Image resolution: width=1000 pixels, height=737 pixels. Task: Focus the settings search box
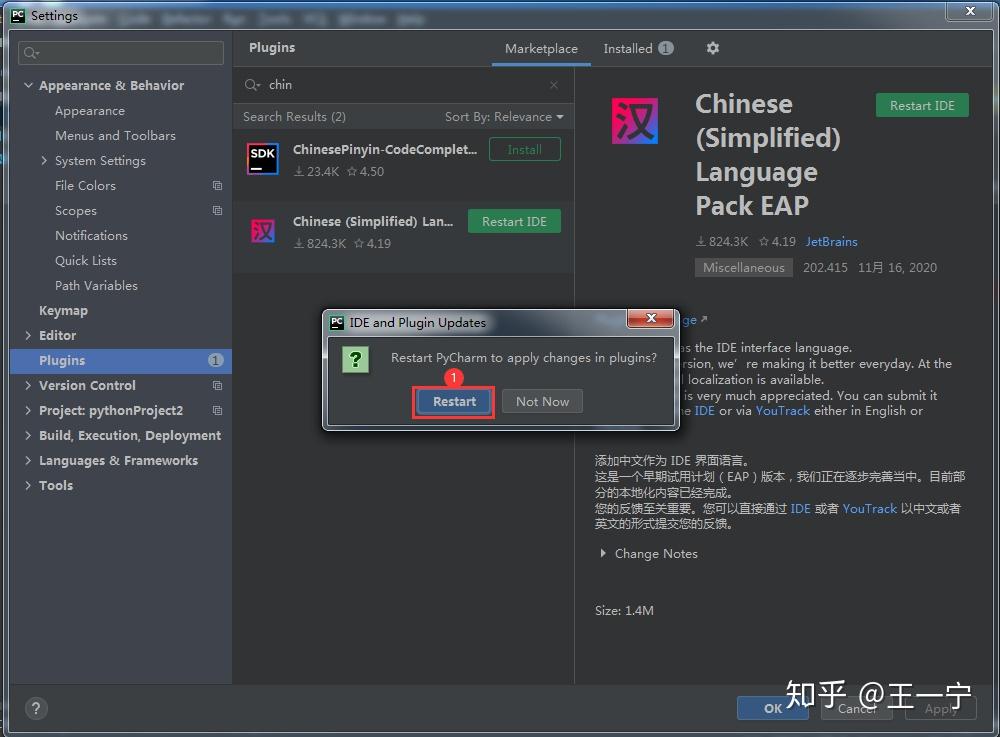point(121,52)
